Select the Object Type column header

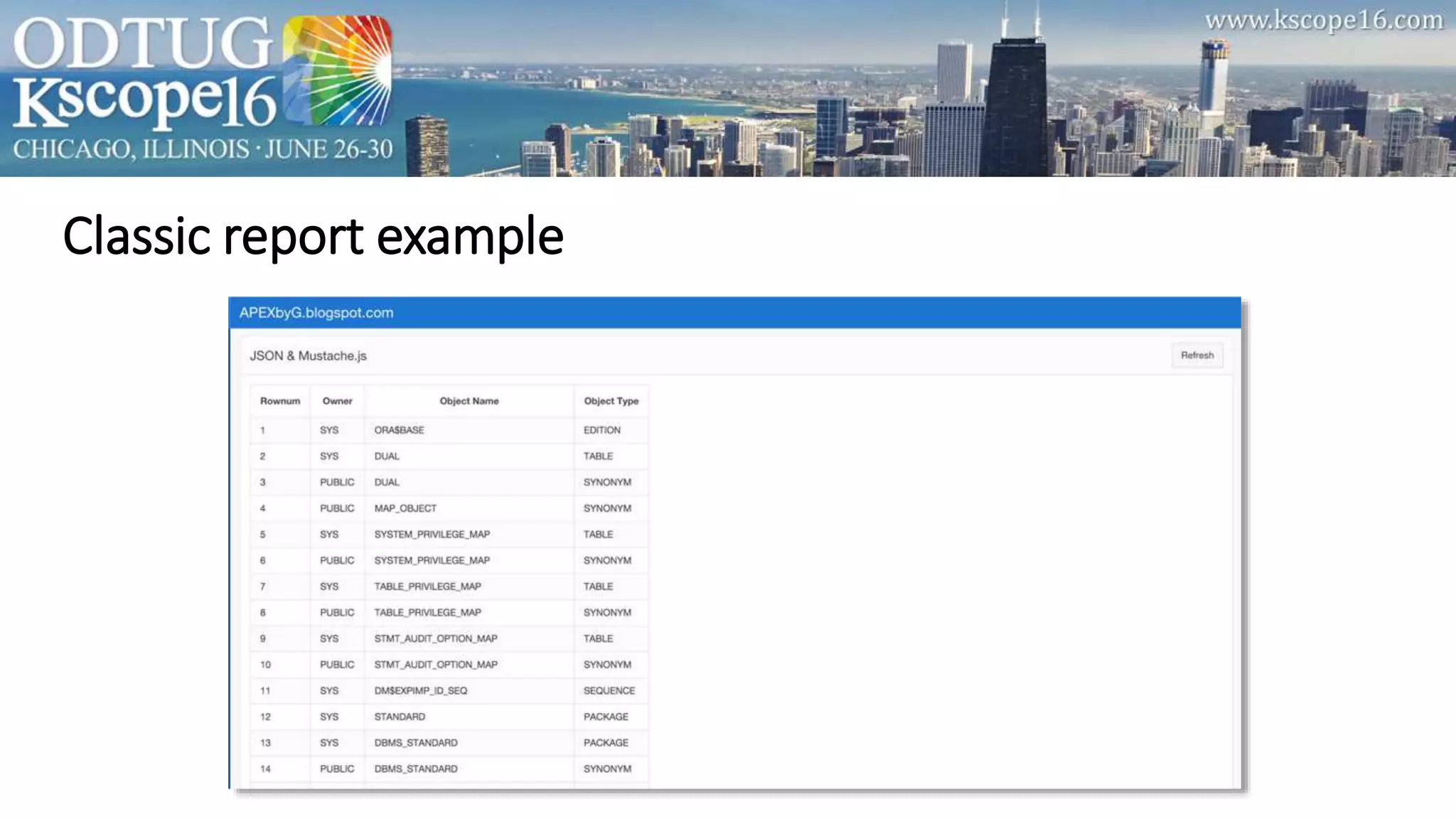click(x=611, y=401)
